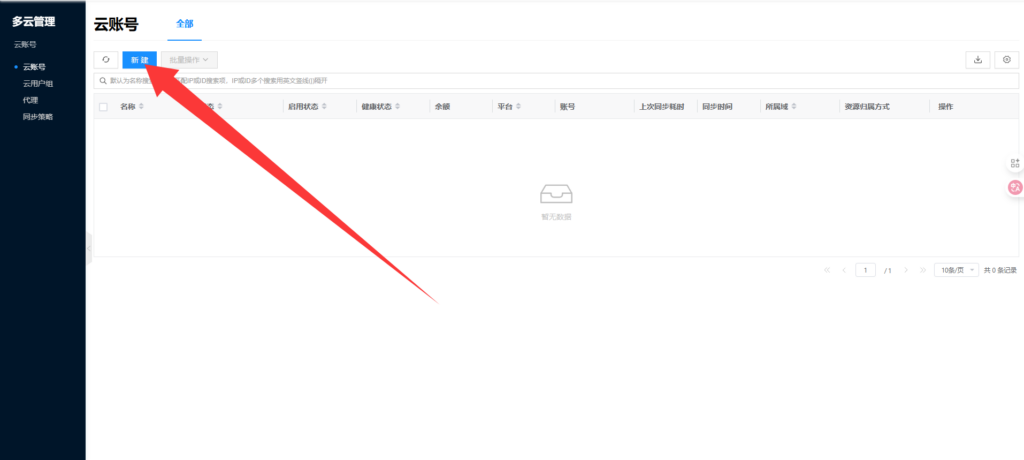Switch to the 全部 tab
Viewport: 1024px width, 460px height.
tap(184, 23)
